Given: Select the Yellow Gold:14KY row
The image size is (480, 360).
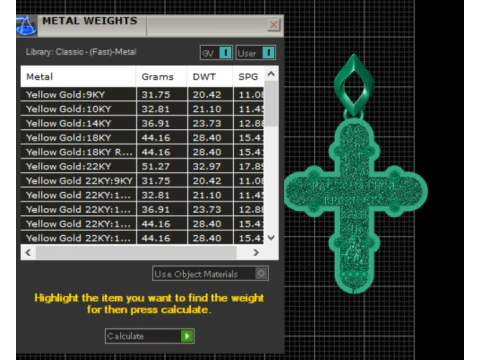Looking at the screenshot, I should click(x=143, y=123).
